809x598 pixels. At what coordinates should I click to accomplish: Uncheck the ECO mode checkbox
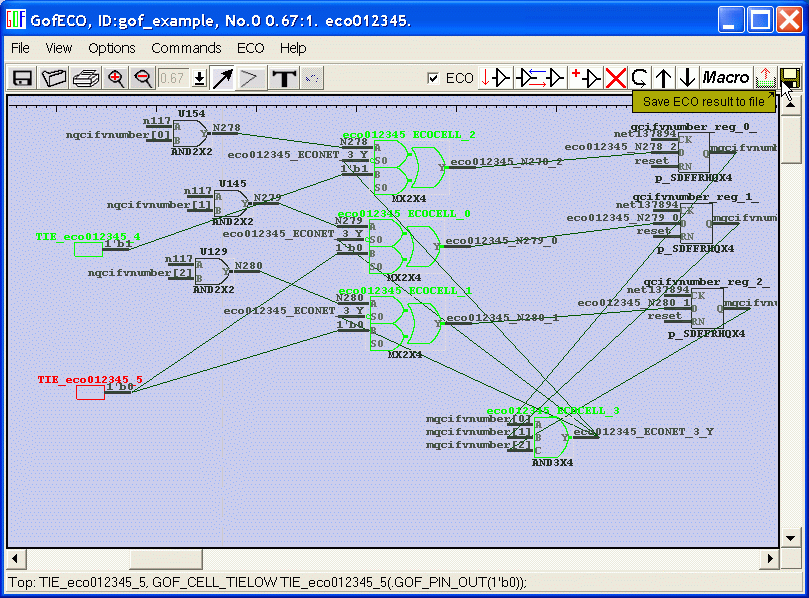[433, 78]
